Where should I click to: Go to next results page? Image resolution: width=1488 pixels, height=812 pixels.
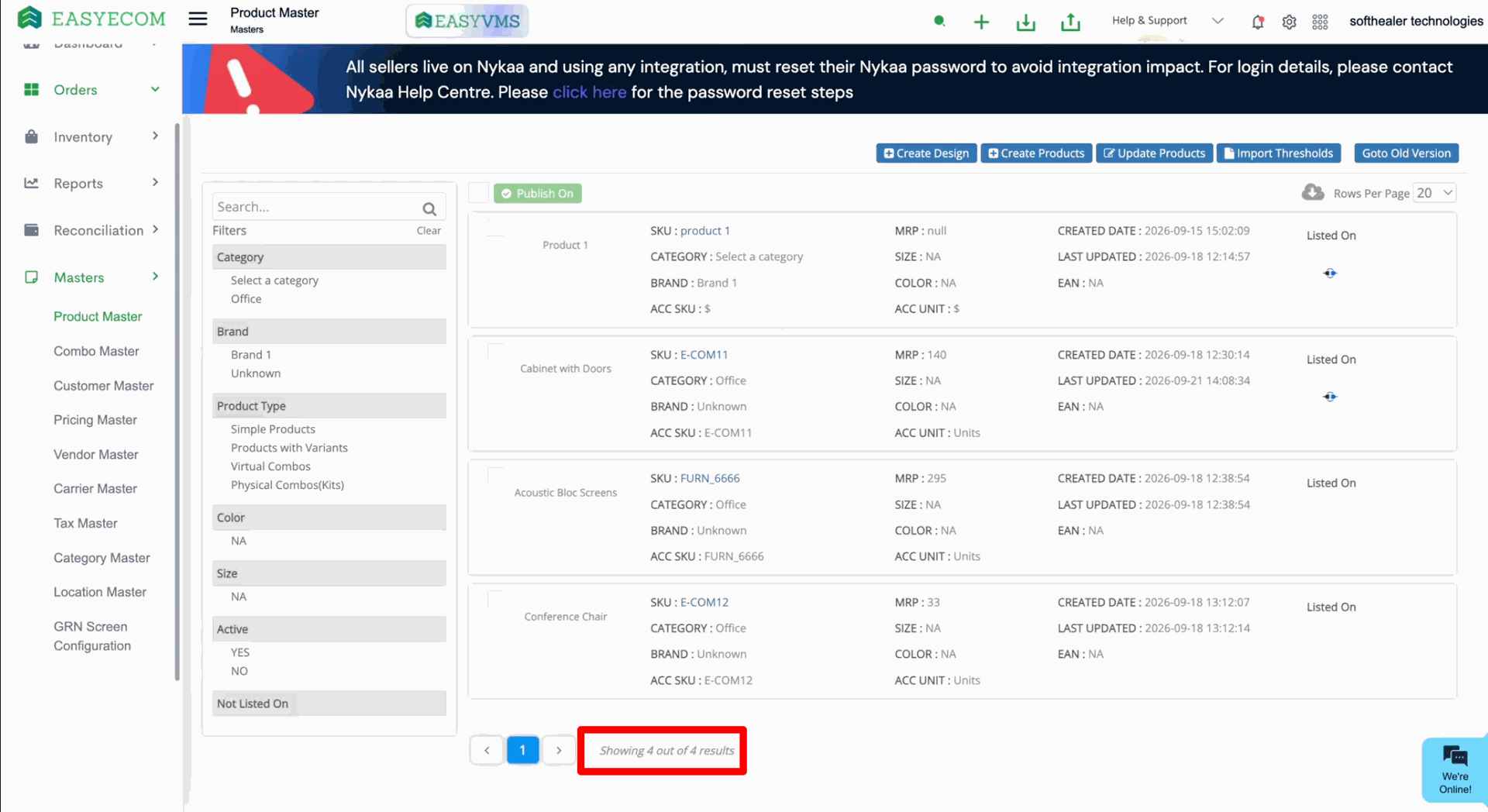[558, 750]
